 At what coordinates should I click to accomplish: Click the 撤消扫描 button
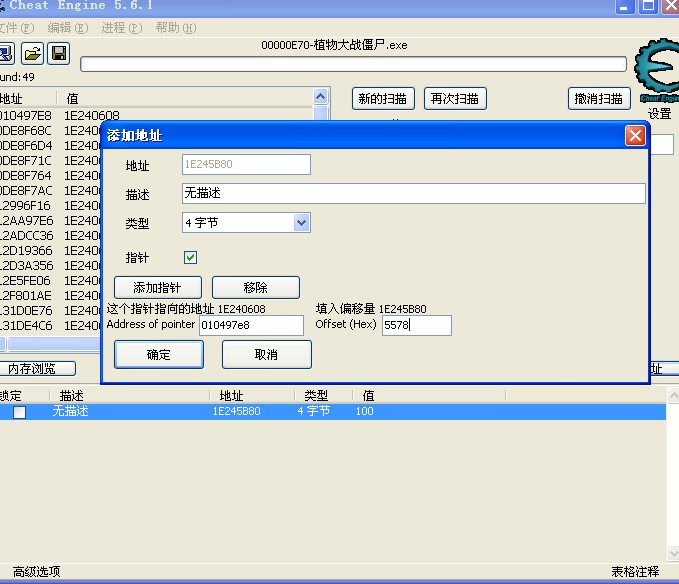point(599,99)
